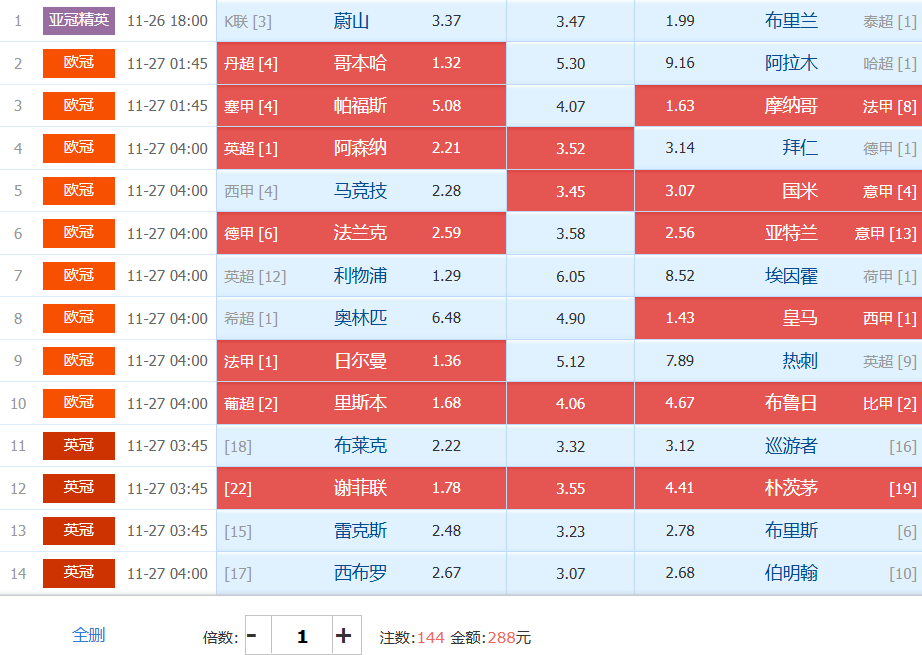Viewport: 922px width, 655px height.
Task: Deselect 阿森纳 home win odds 2.21
Action: (361, 148)
